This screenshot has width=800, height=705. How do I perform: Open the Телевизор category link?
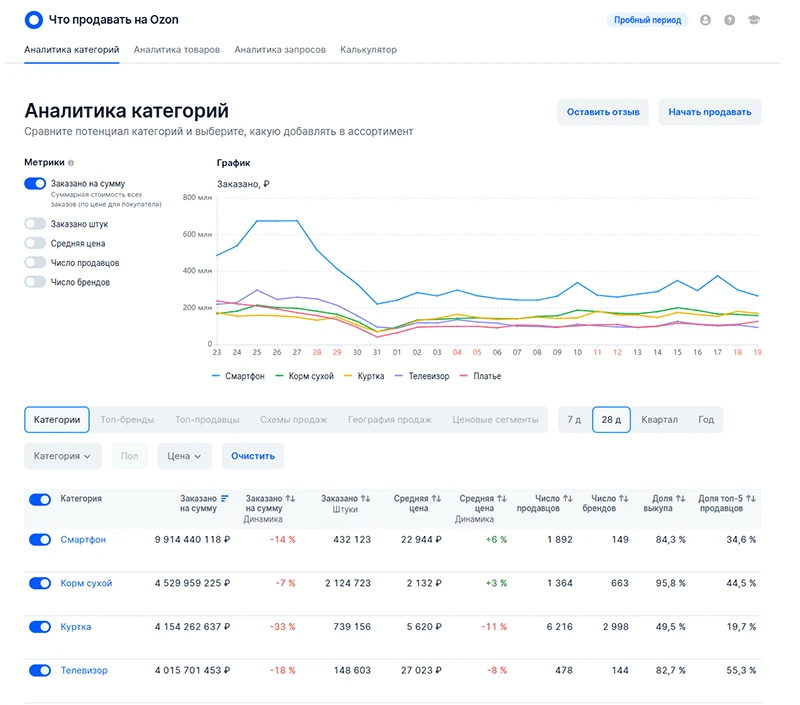84,670
